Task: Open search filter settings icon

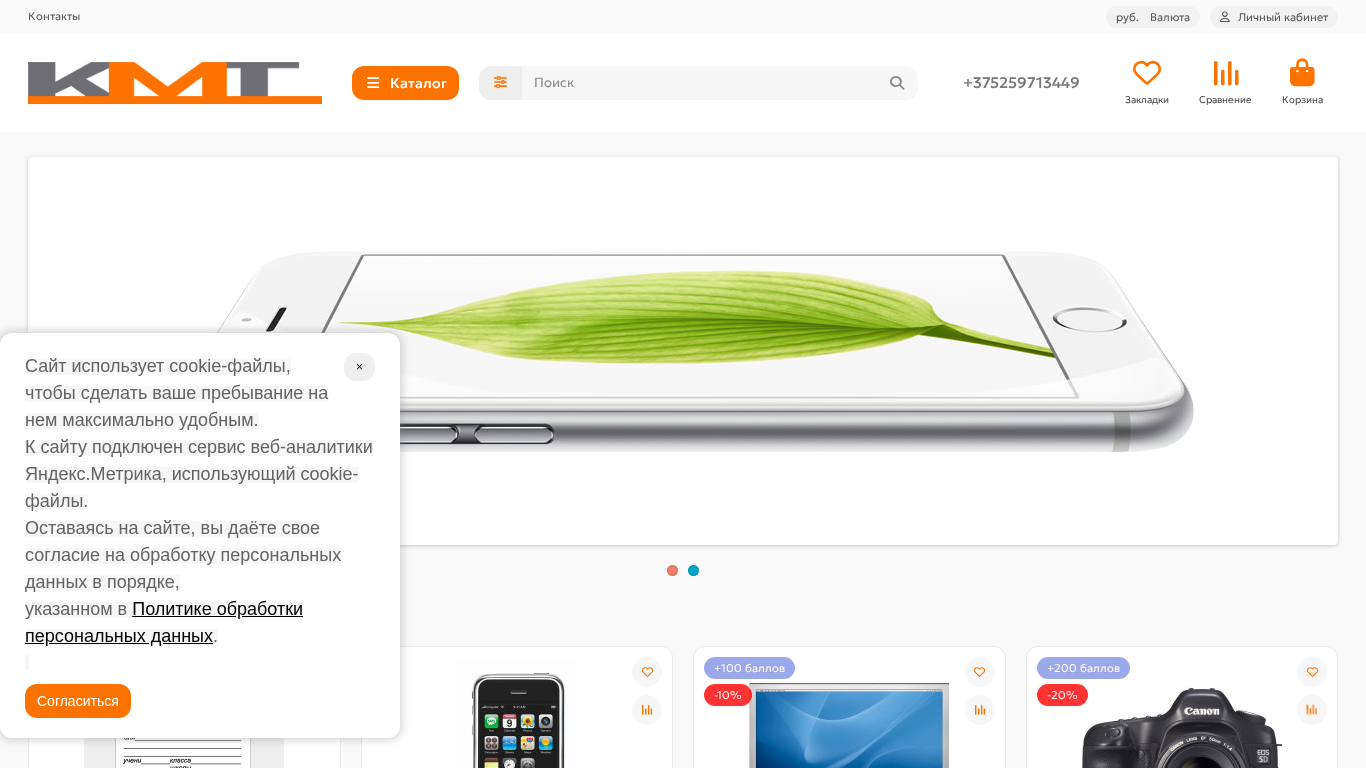Action: click(500, 83)
